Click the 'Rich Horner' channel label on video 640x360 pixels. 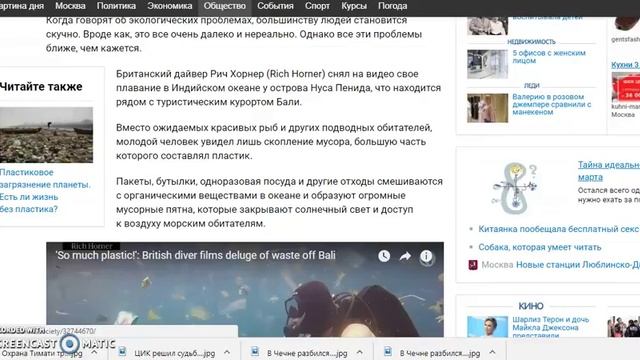tap(91, 246)
